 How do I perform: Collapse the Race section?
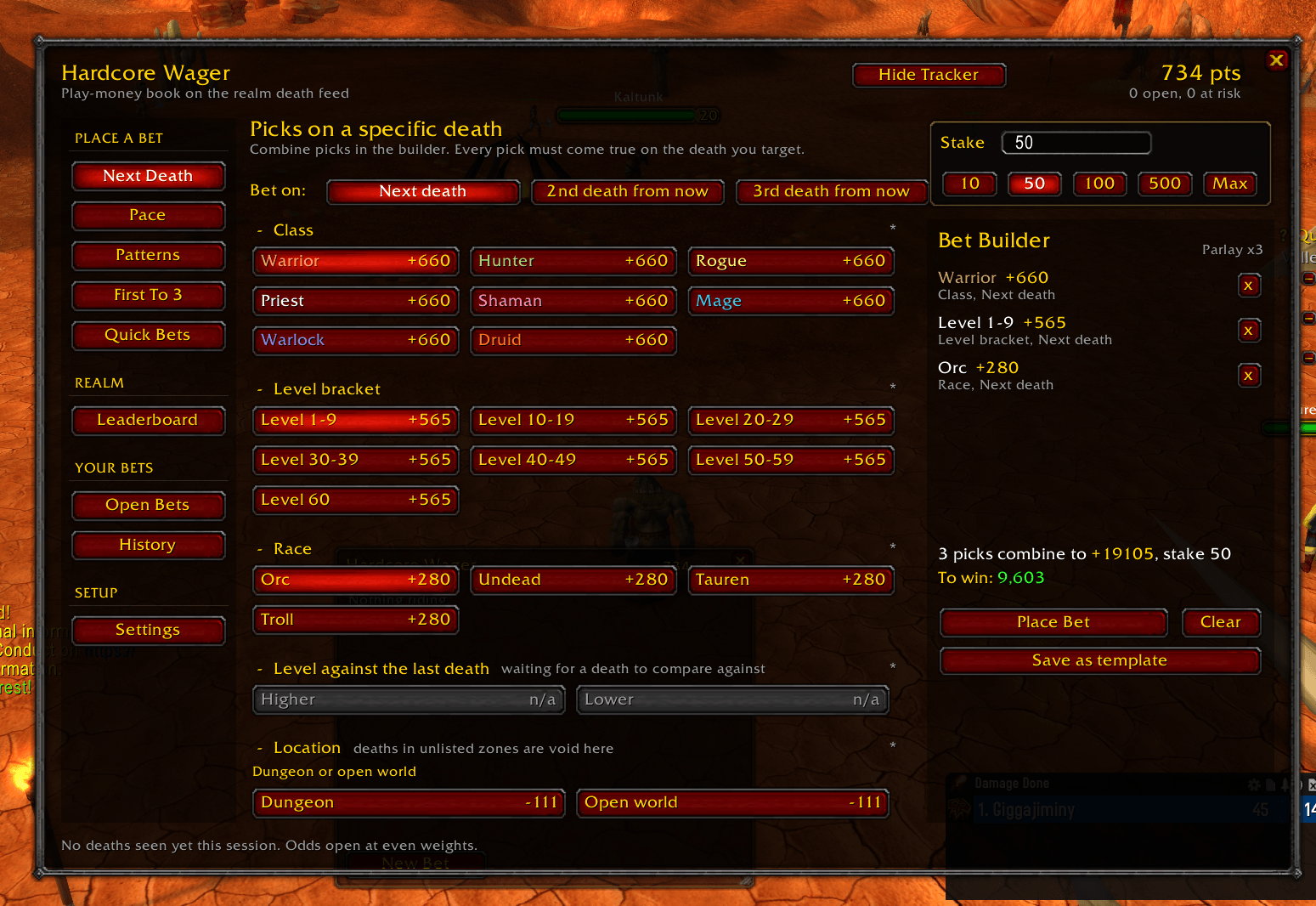(x=260, y=549)
